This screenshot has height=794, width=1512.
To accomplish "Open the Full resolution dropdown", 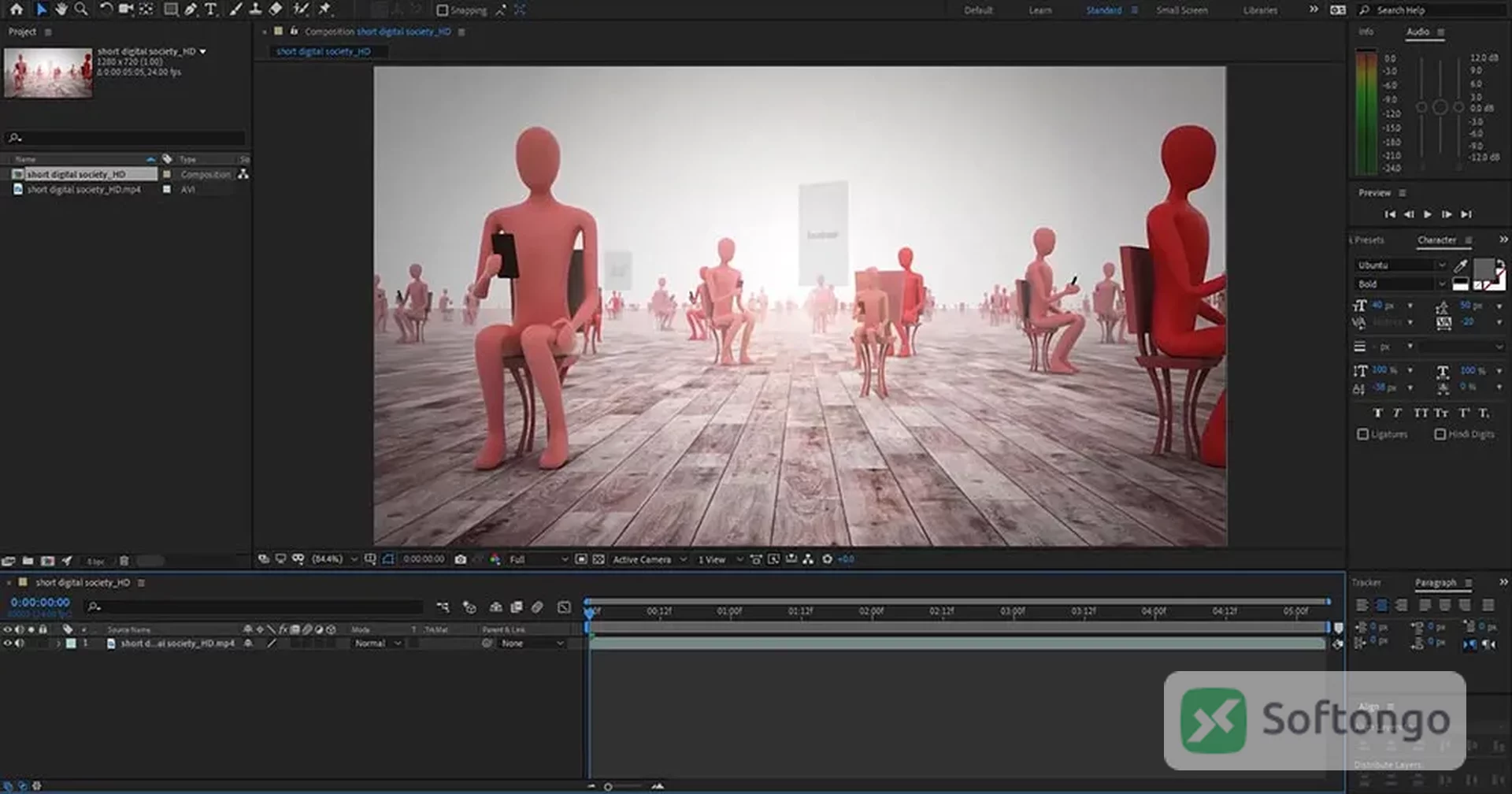I will [538, 559].
